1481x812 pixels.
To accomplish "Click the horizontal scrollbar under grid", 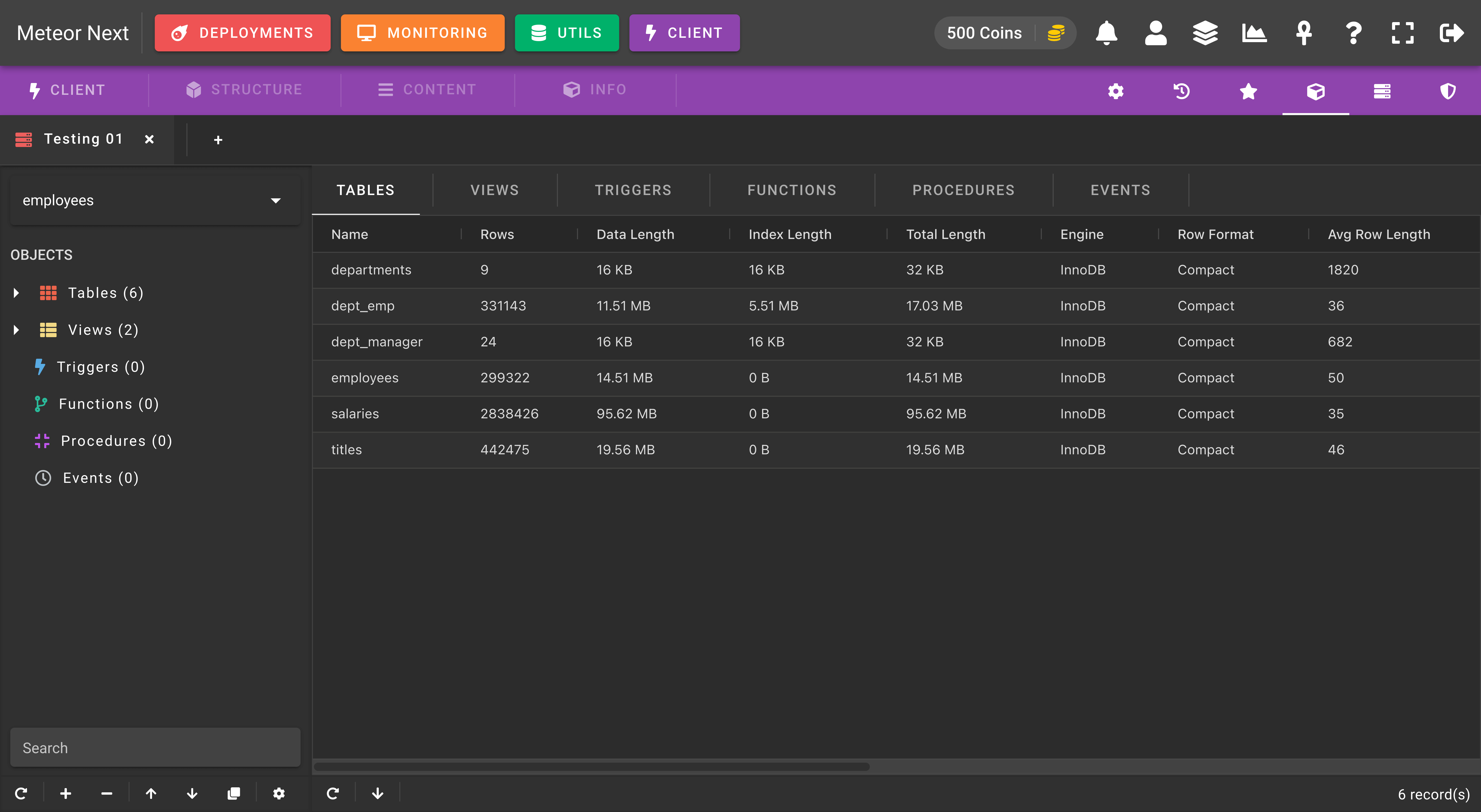I will (592, 767).
